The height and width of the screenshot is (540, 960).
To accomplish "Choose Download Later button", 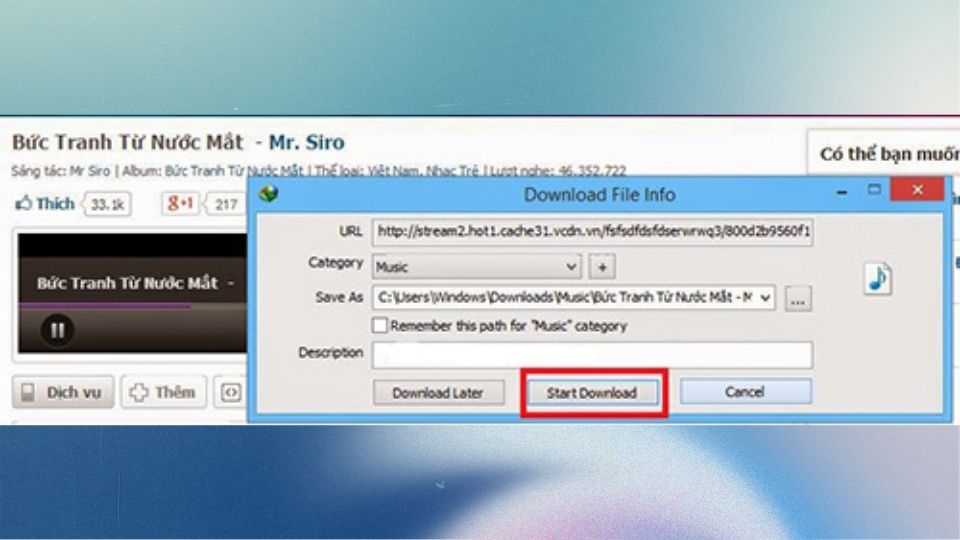I will (438, 393).
